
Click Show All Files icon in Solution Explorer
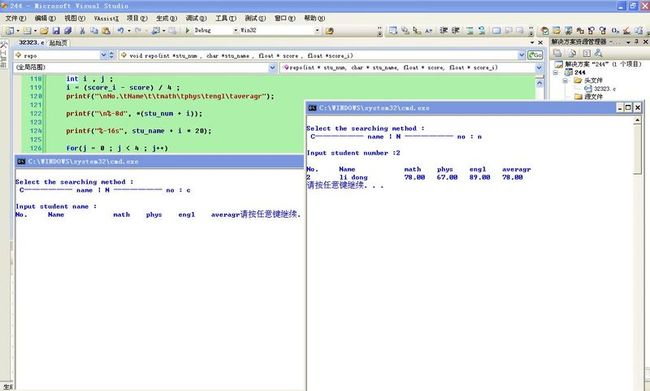pos(572,53)
